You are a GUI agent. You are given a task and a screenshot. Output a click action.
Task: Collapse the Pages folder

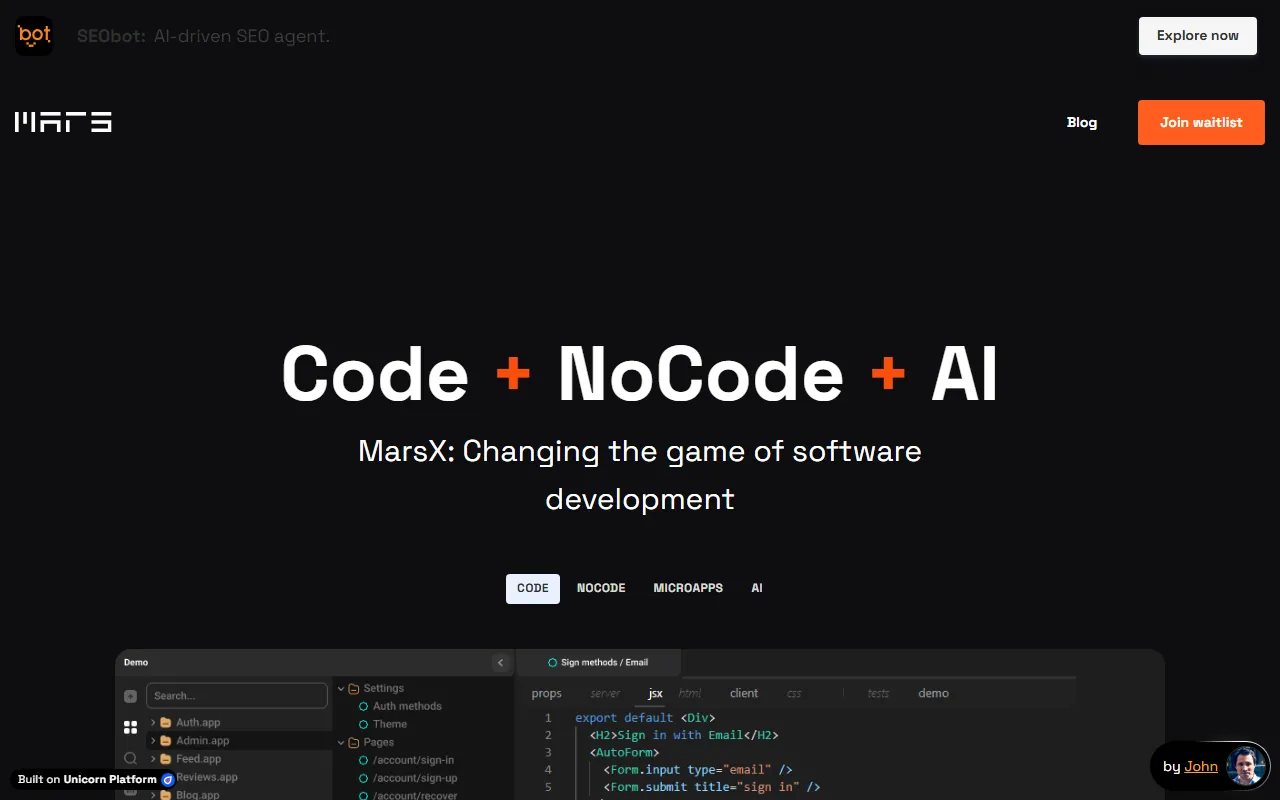(341, 742)
